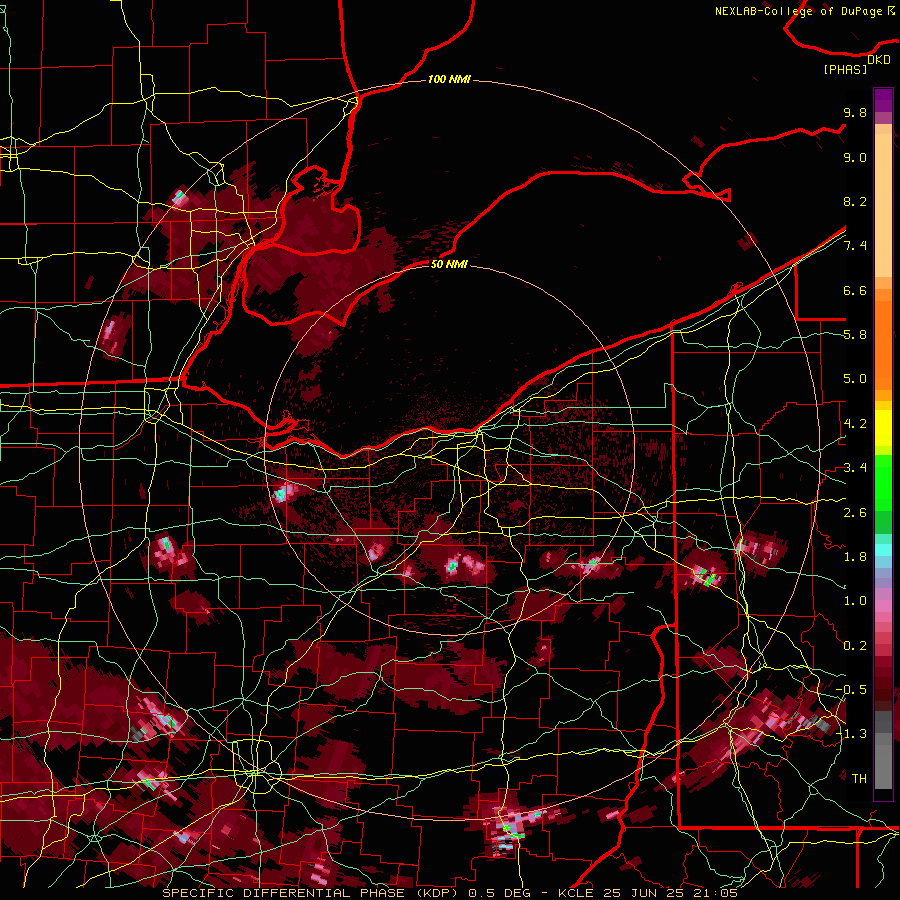900x900 pixels.
Task: Click the 1.8 scale value
Action: point(855,557)
